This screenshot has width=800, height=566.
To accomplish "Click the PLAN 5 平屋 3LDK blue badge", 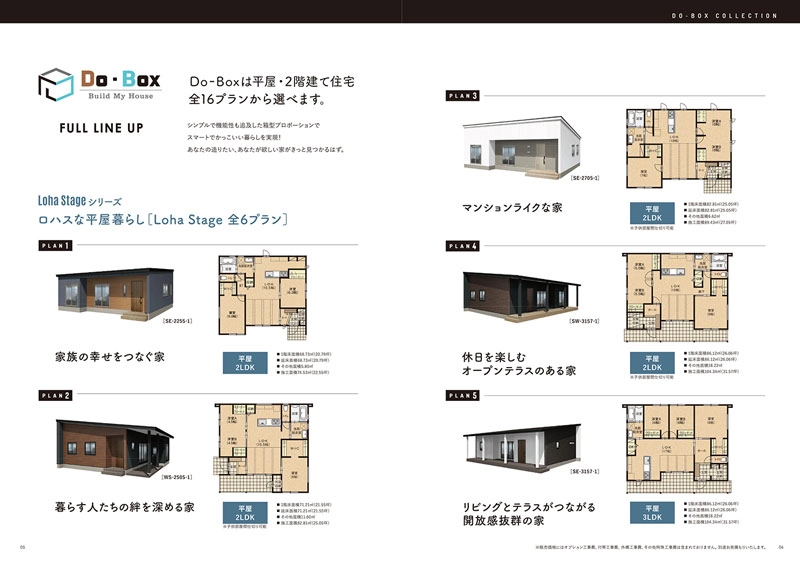I will tap(652, 512).
